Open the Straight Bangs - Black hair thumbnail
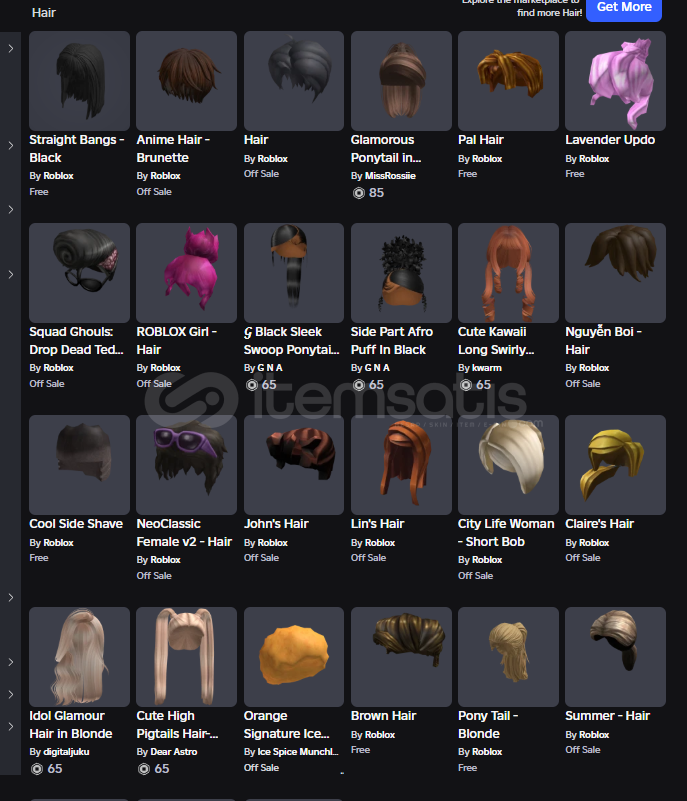Viewport: 687px width, 801px height. click(80, 81)
